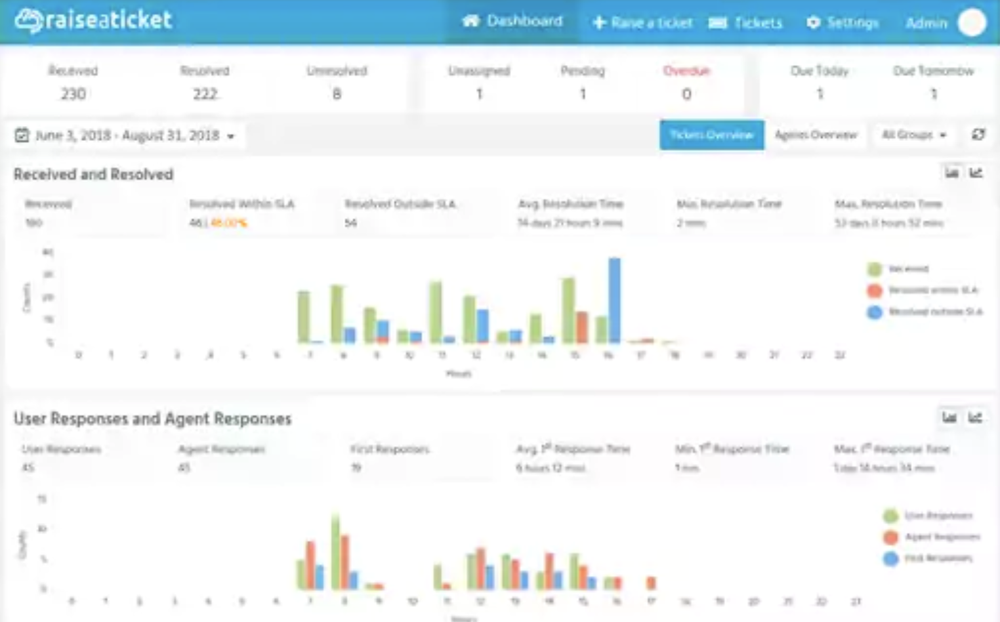Switch User Responses chart to line view
This screenshot has width=1000, height=622.
(x=975, y=418)
